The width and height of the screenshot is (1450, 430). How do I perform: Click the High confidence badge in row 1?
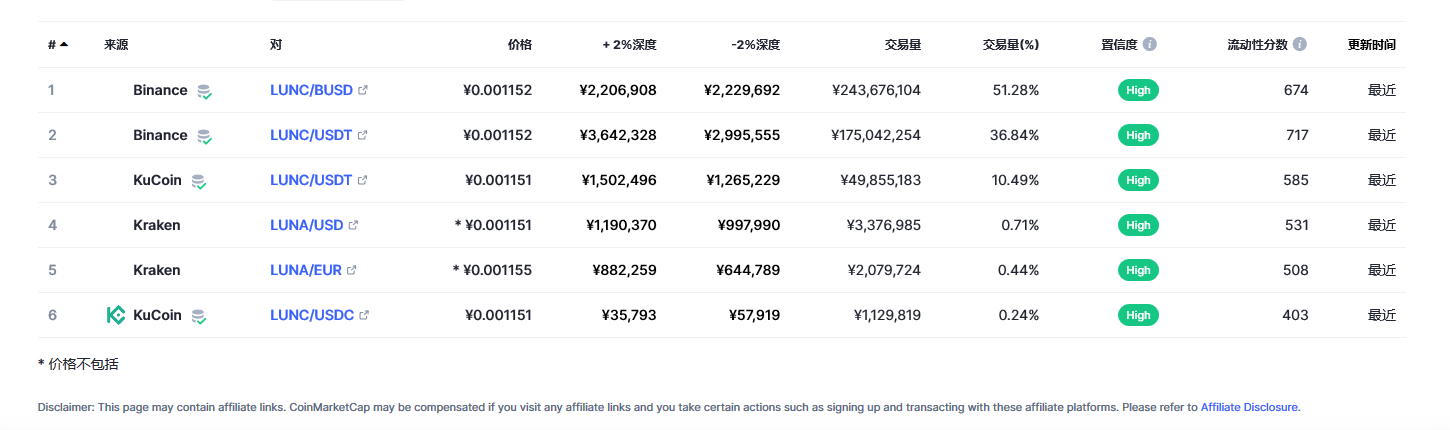[x=1138, y=90]
